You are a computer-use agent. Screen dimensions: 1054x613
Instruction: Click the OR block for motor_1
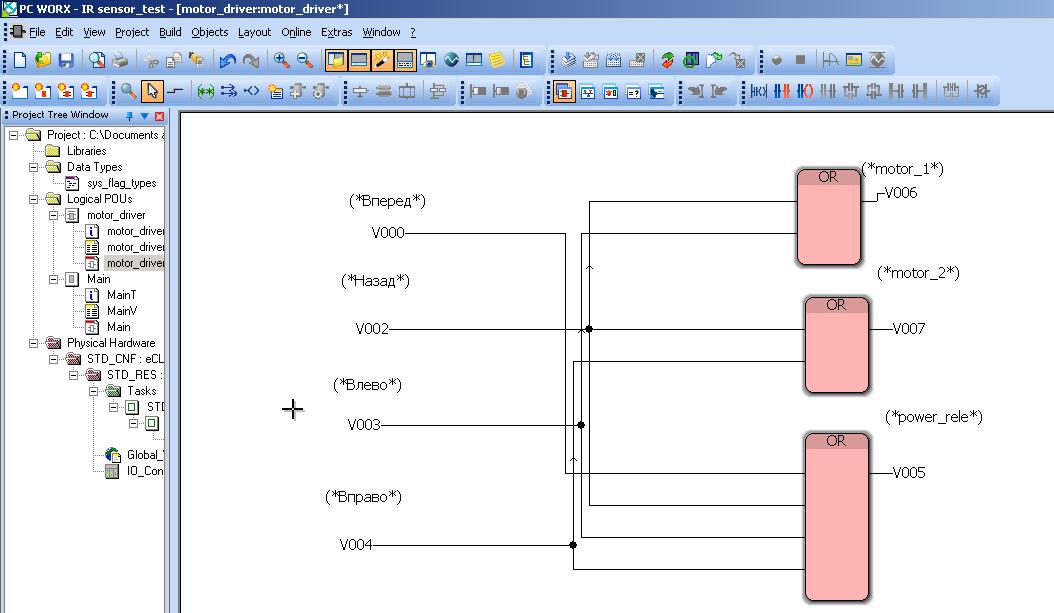828,218
